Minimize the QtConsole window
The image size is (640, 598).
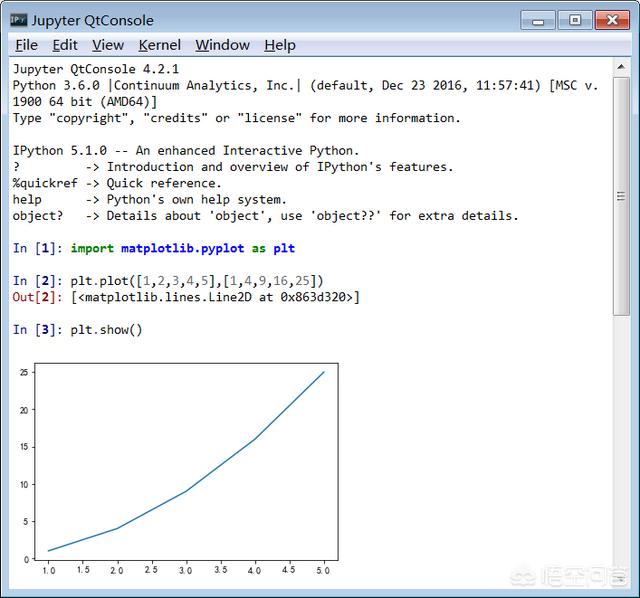(540, 19)
